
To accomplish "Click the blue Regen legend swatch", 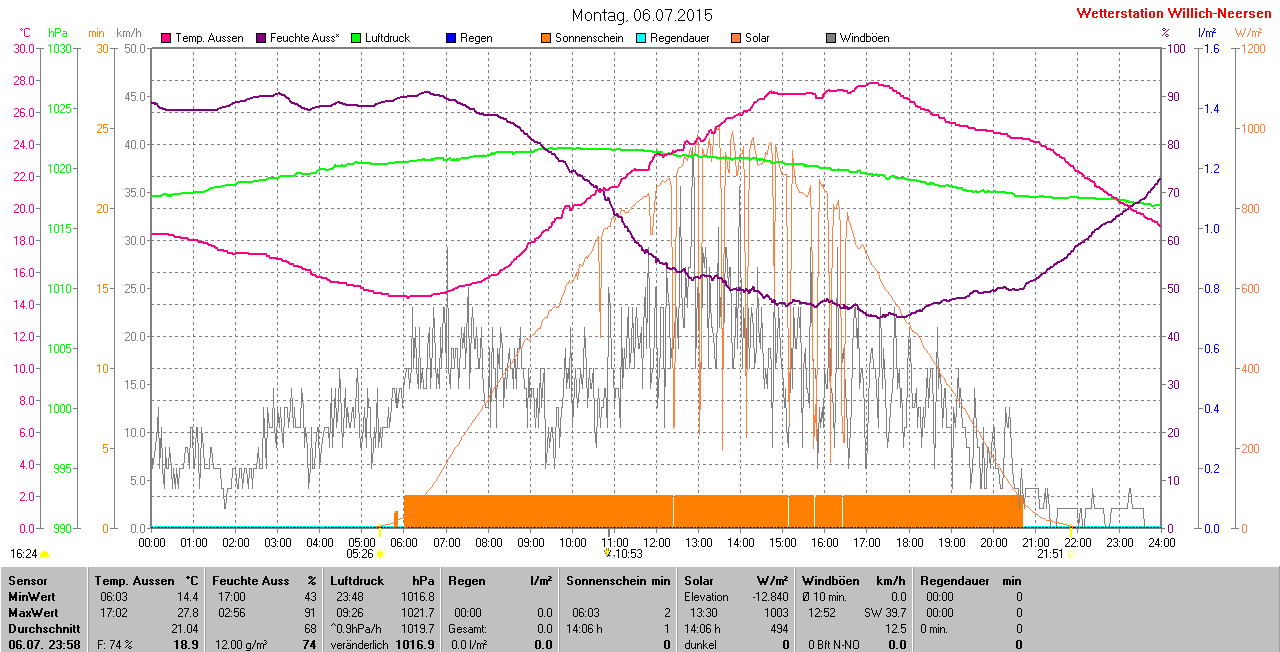I will click(x=451, y=38).
